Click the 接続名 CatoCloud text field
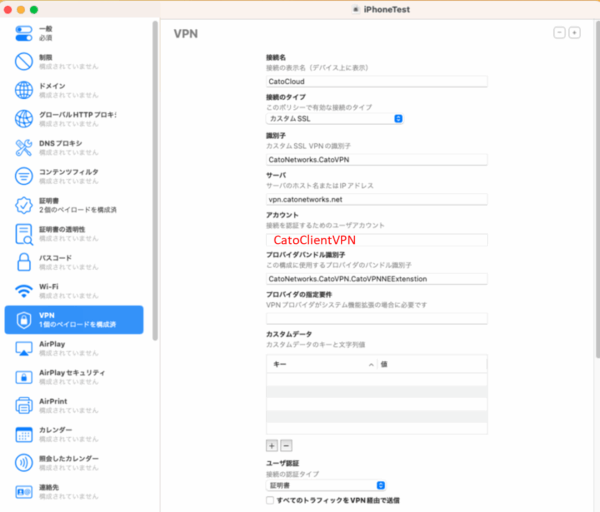This screenshot has height=512, width=600. (x=376, y=82)
